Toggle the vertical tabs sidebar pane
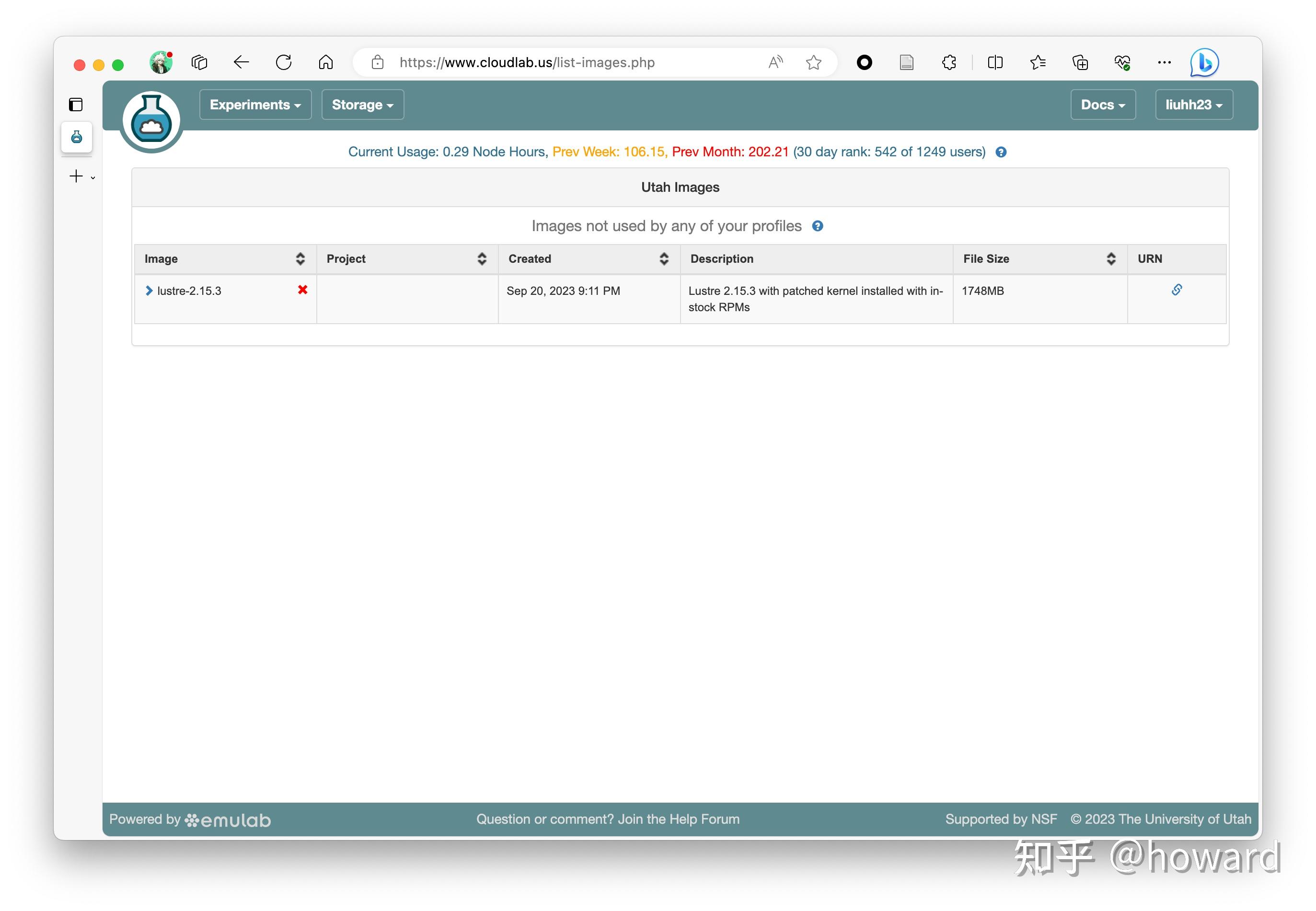This screenshot has height=911, width=1316. [76, 105]
